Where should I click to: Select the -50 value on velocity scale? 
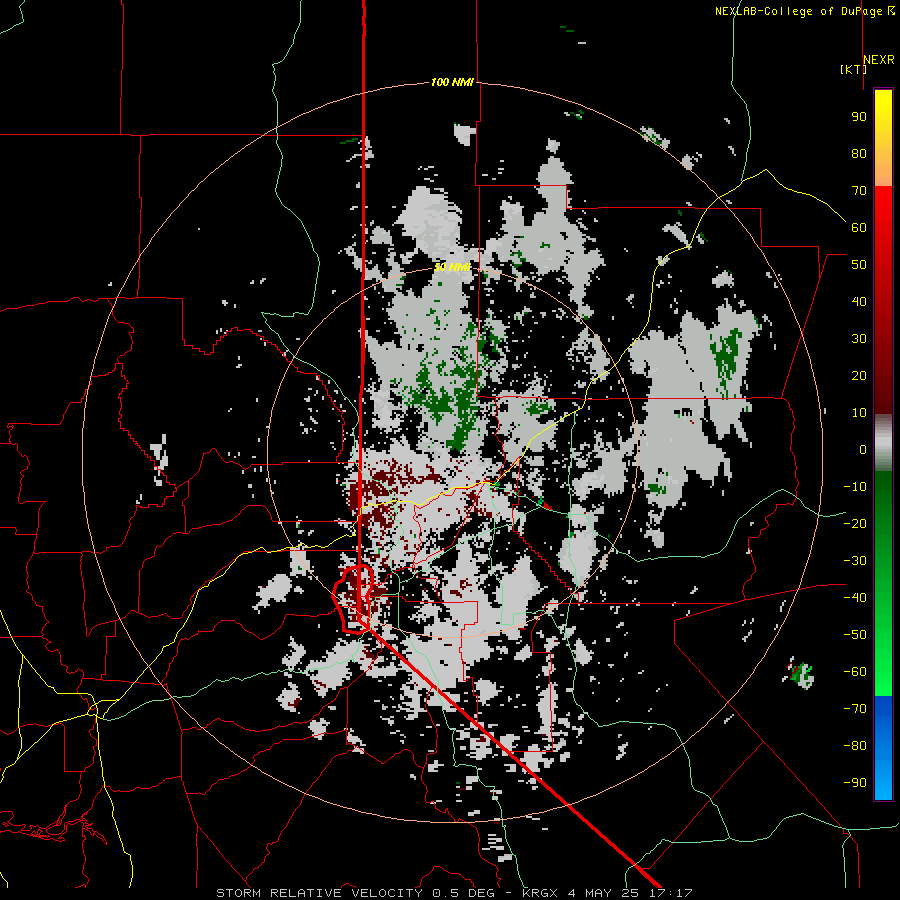tap(855, 635)
